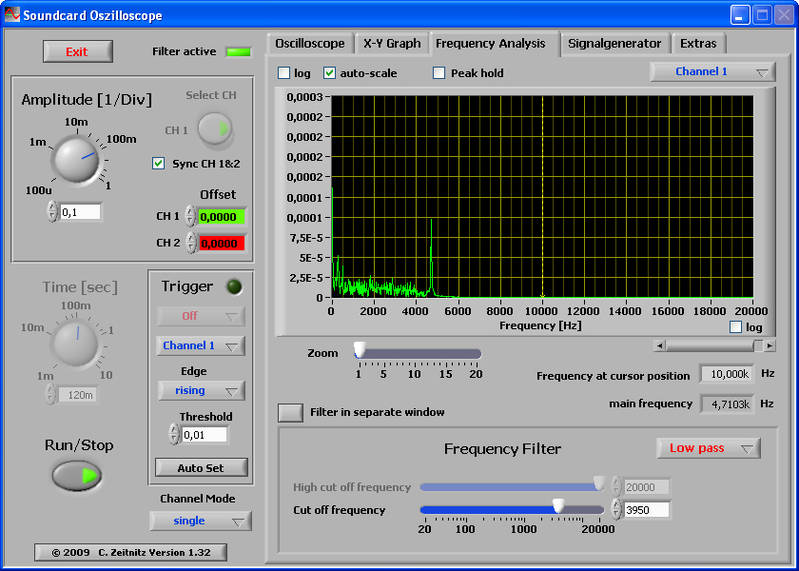Screen dimensions: 799x571
Task: Click the Filter active green indicator
Action: 238,52
